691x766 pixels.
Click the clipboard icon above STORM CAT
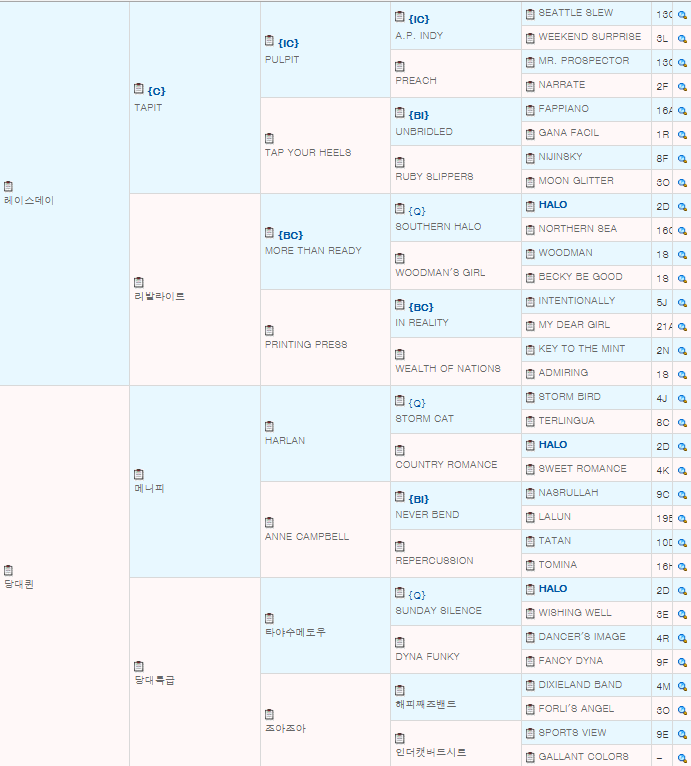399,401
